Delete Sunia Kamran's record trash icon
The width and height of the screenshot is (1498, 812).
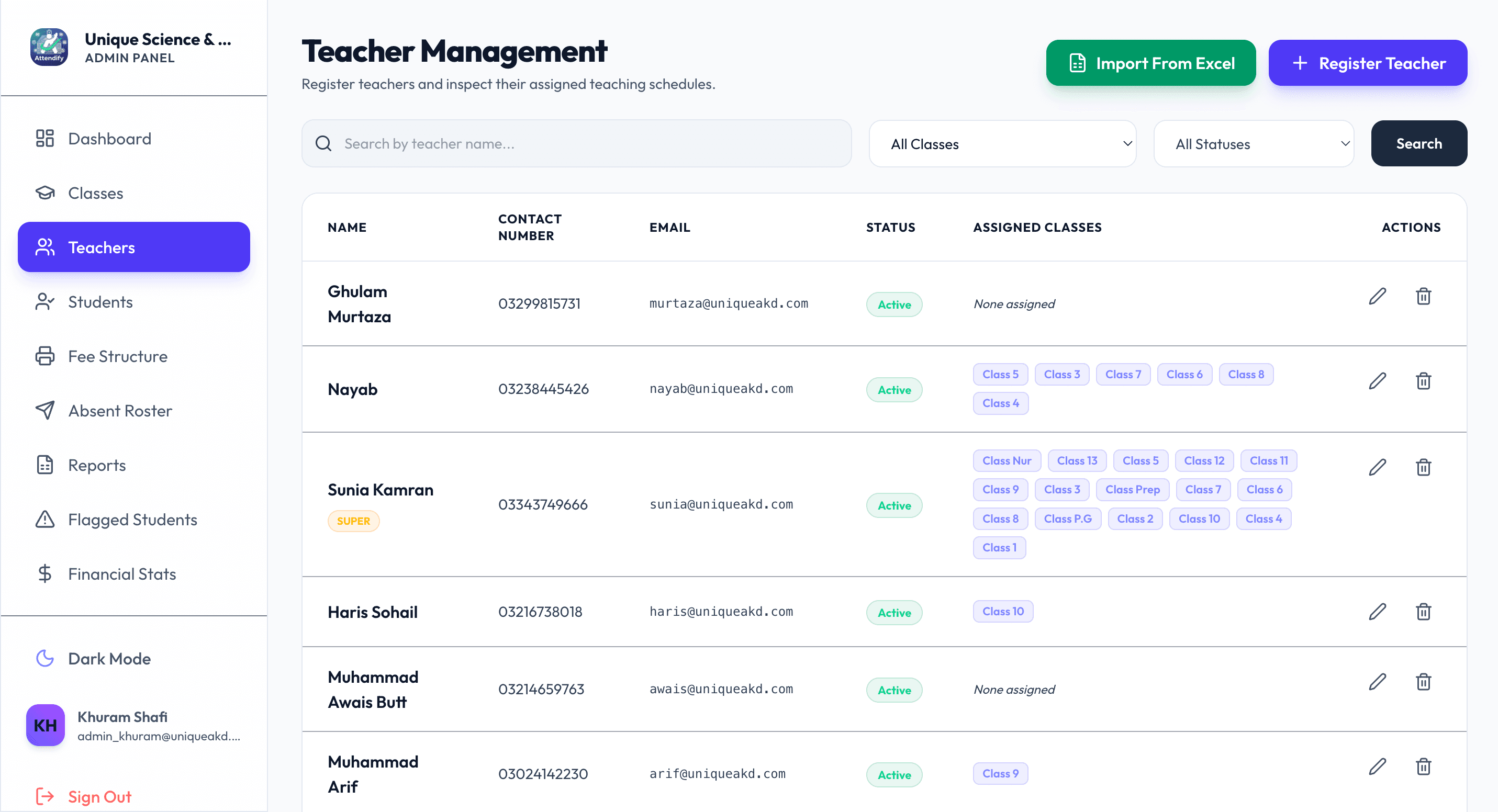pos(1423,467)
